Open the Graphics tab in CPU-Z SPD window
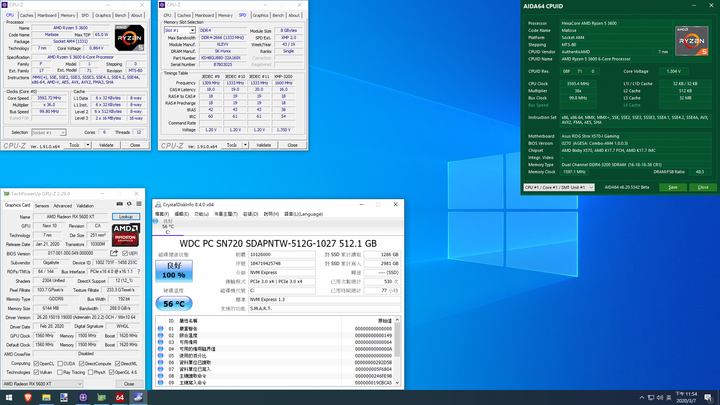This screenshot has height=405, width=720. tap(260, 15)
